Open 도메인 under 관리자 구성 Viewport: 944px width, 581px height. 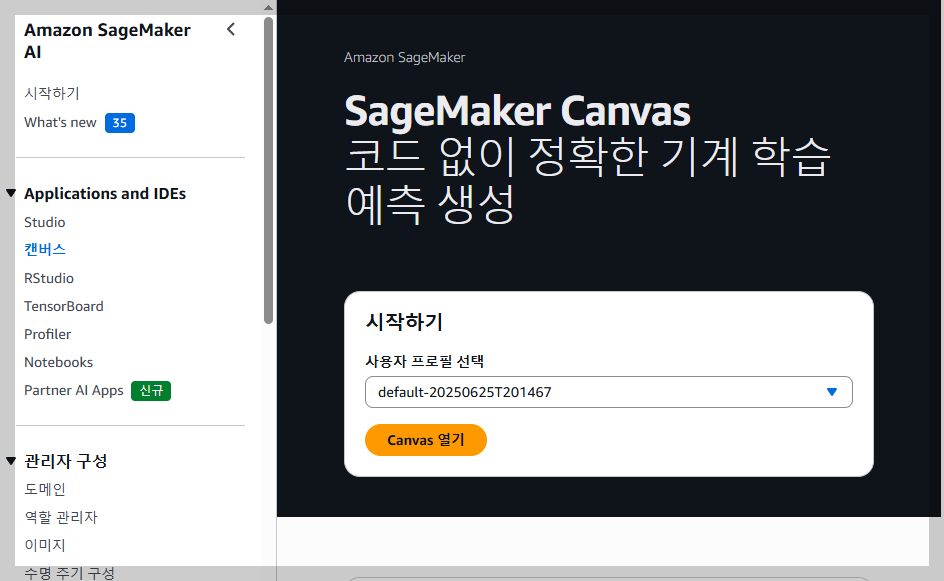pyautogui.click(x=45, y=489)
